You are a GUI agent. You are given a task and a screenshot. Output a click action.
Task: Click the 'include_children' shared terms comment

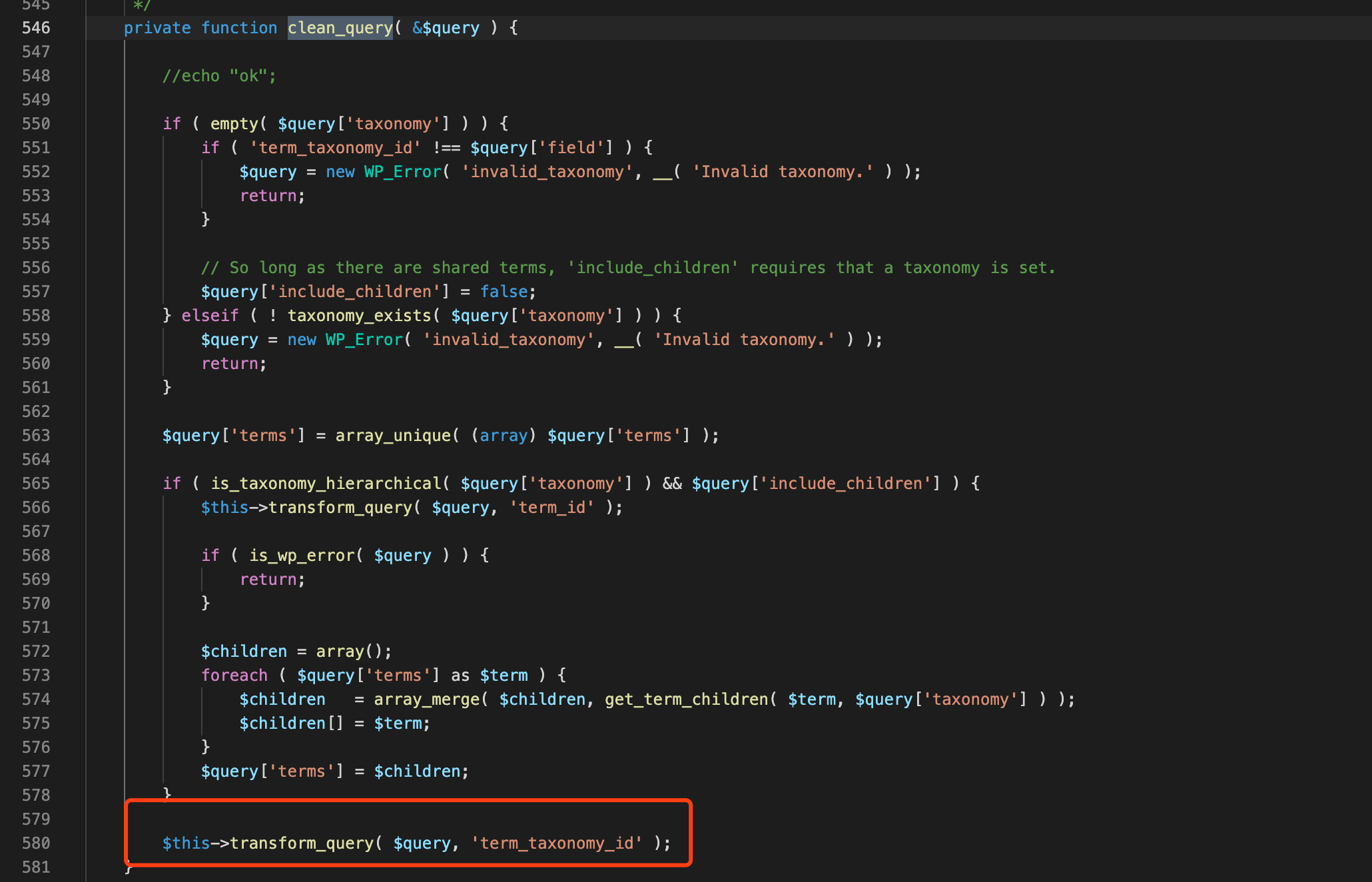[x=627, y=268]
